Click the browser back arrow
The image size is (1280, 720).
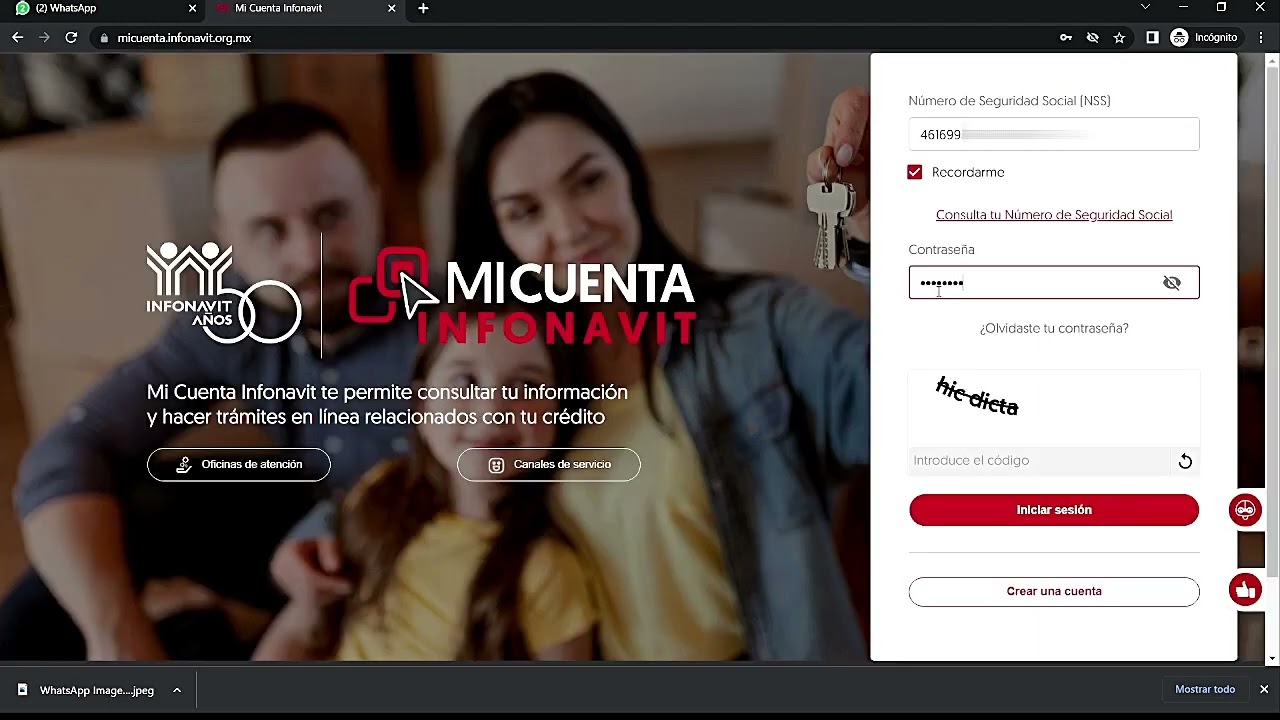[17, 37]
